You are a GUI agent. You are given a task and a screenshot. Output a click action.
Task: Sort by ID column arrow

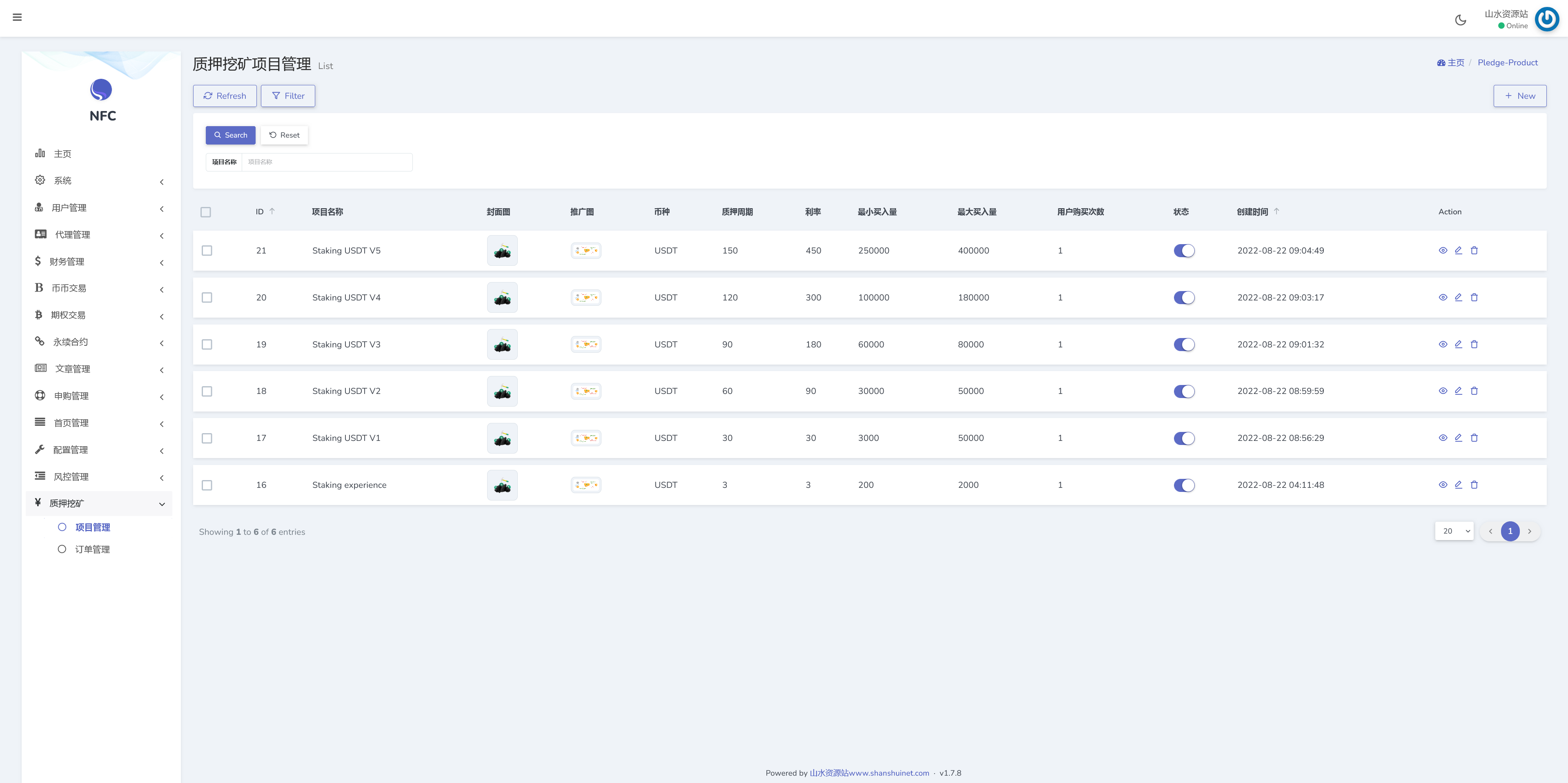[272, 211]
